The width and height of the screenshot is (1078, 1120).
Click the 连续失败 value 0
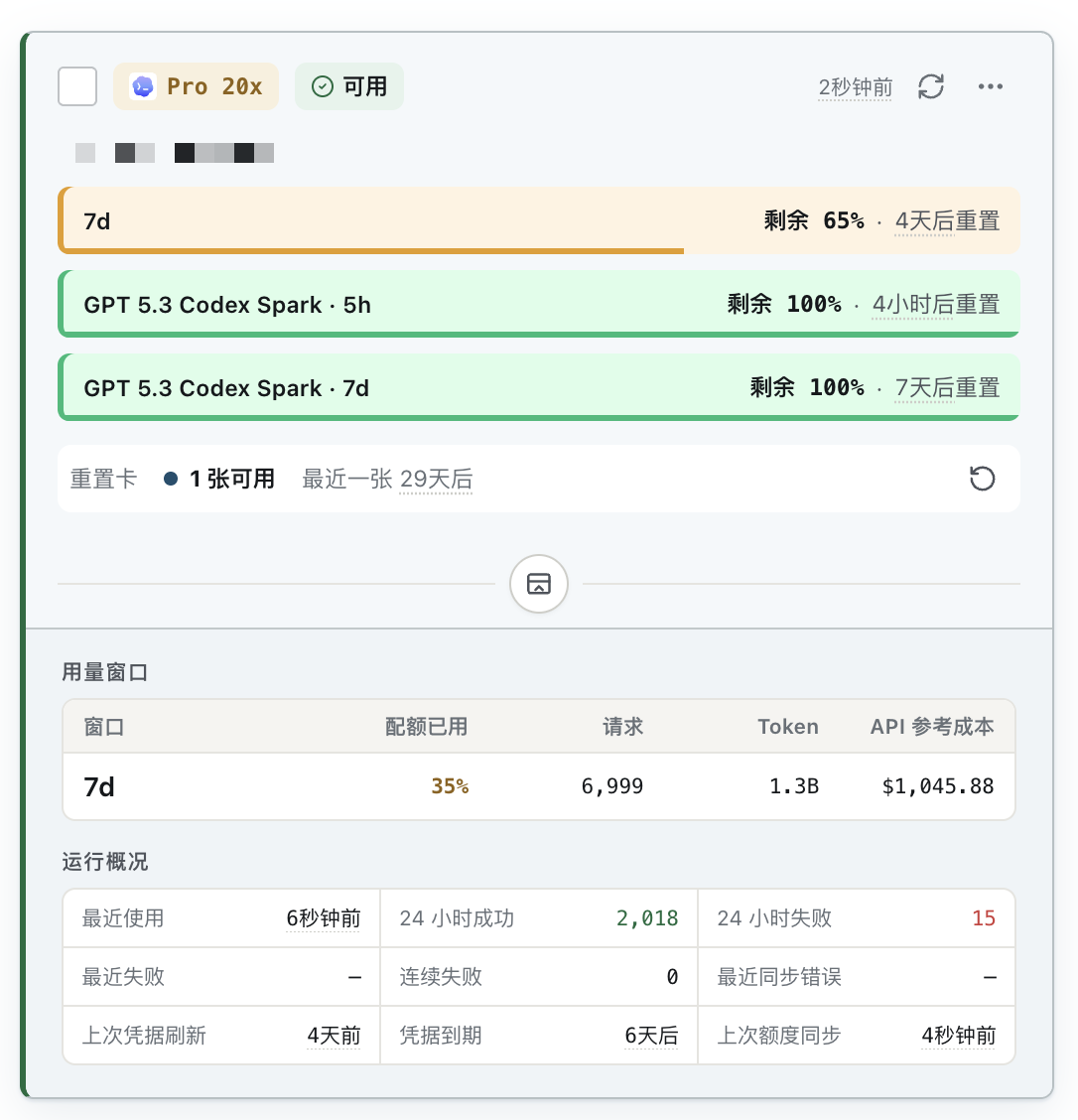tap(672, 976)
